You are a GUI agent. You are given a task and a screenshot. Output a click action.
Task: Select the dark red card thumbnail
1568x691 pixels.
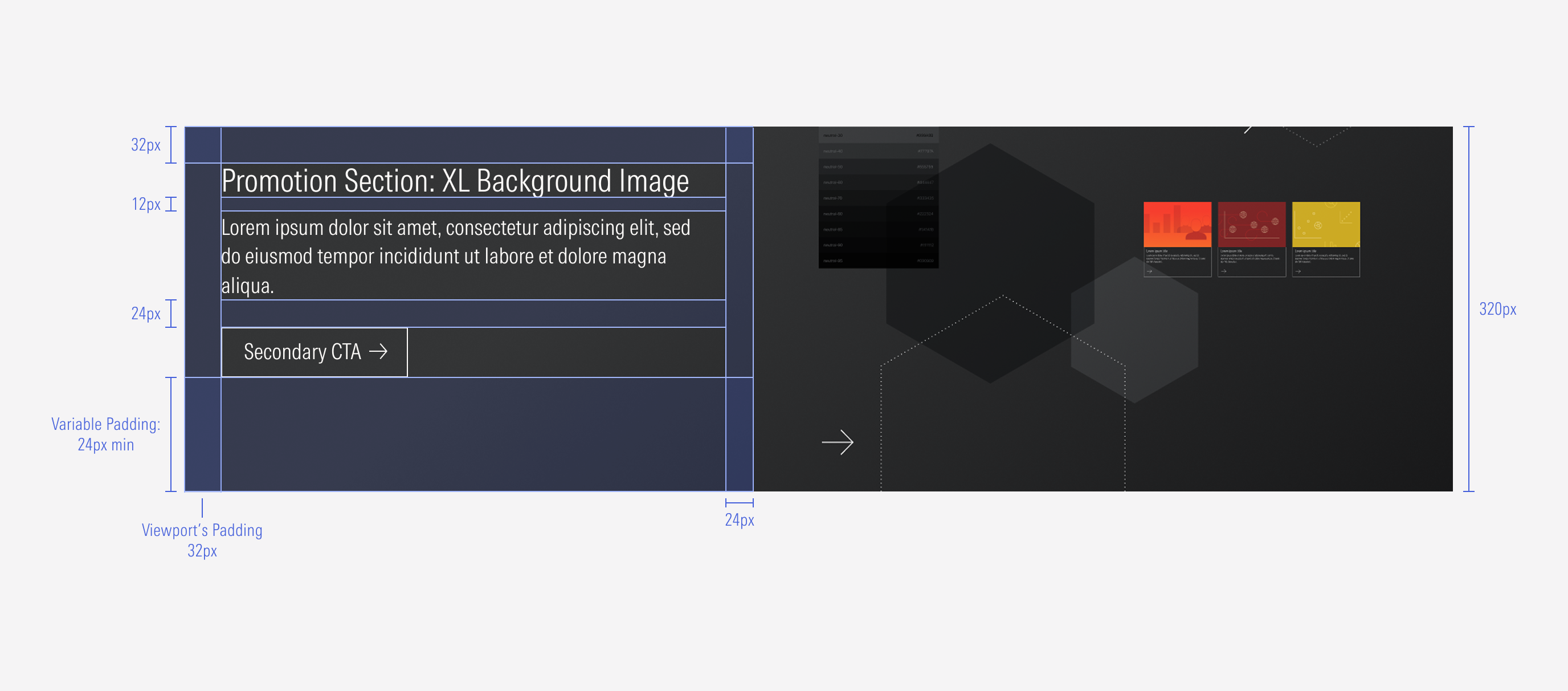[1251, 239]
